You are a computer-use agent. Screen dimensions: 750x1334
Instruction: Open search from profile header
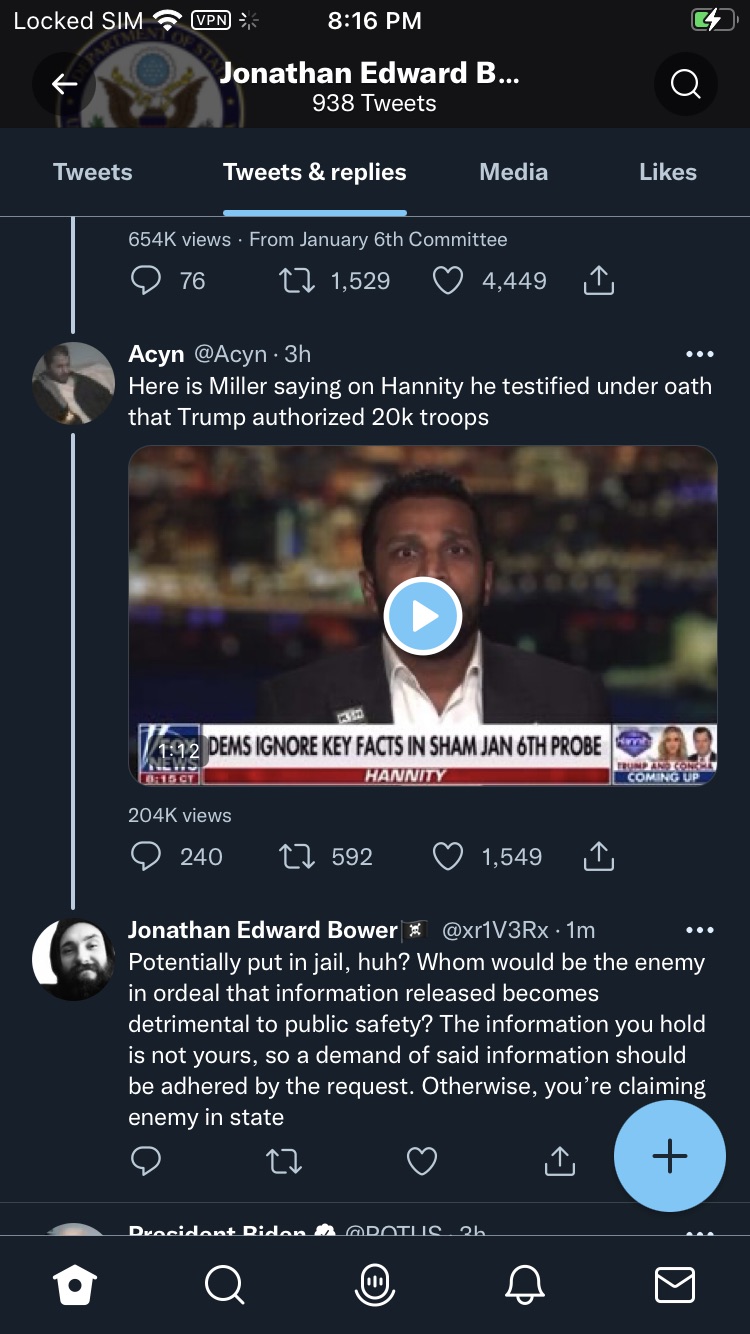point(685,84)
